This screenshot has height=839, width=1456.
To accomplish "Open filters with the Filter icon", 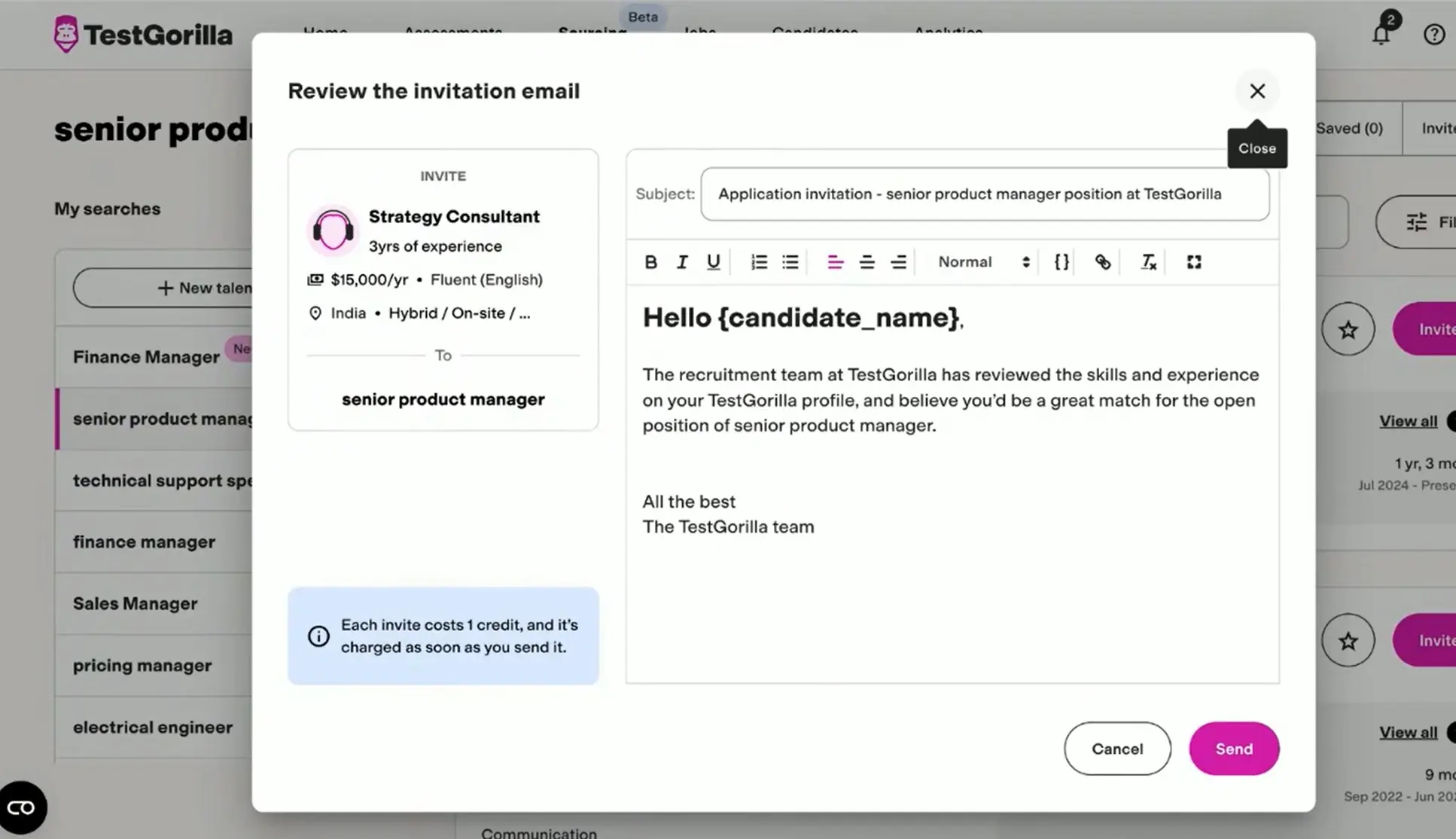I will click(1416, 221).
